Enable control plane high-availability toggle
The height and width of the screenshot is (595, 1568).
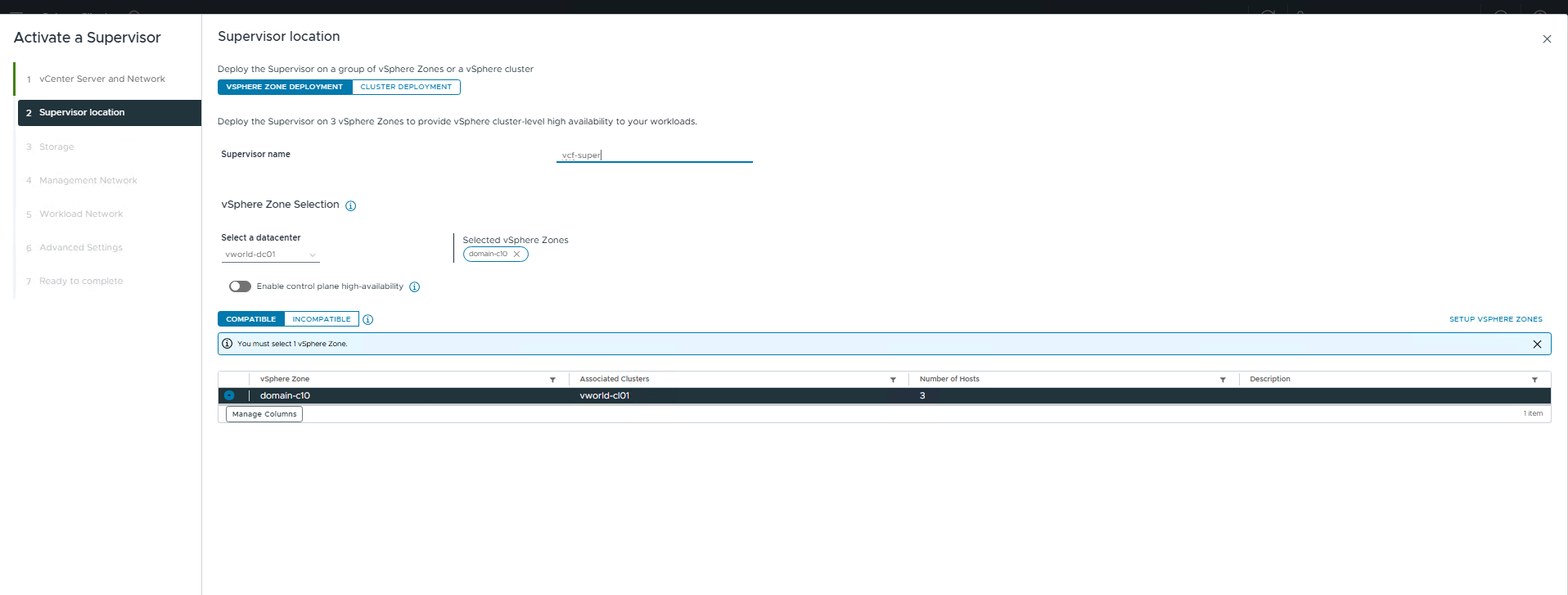click(240, 286)
